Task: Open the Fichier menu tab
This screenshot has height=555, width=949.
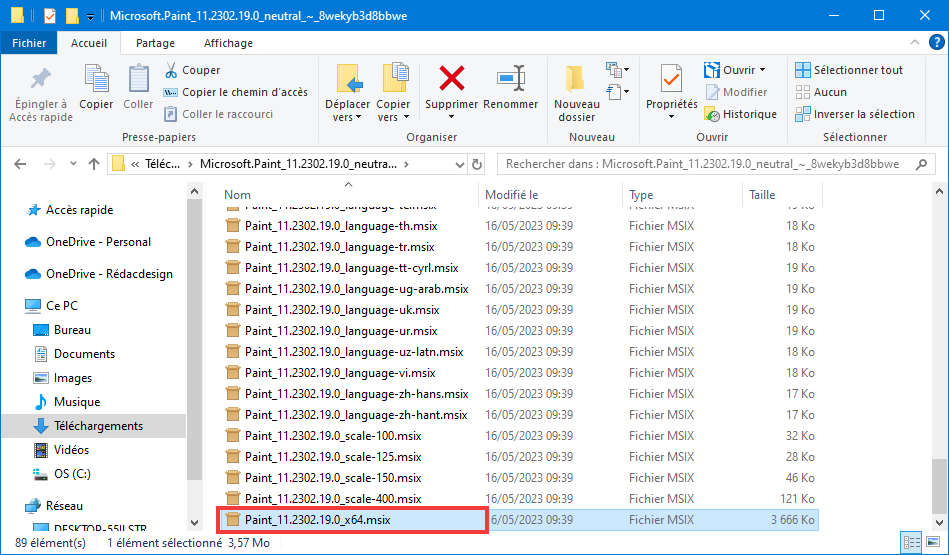Action: point(29,43)
